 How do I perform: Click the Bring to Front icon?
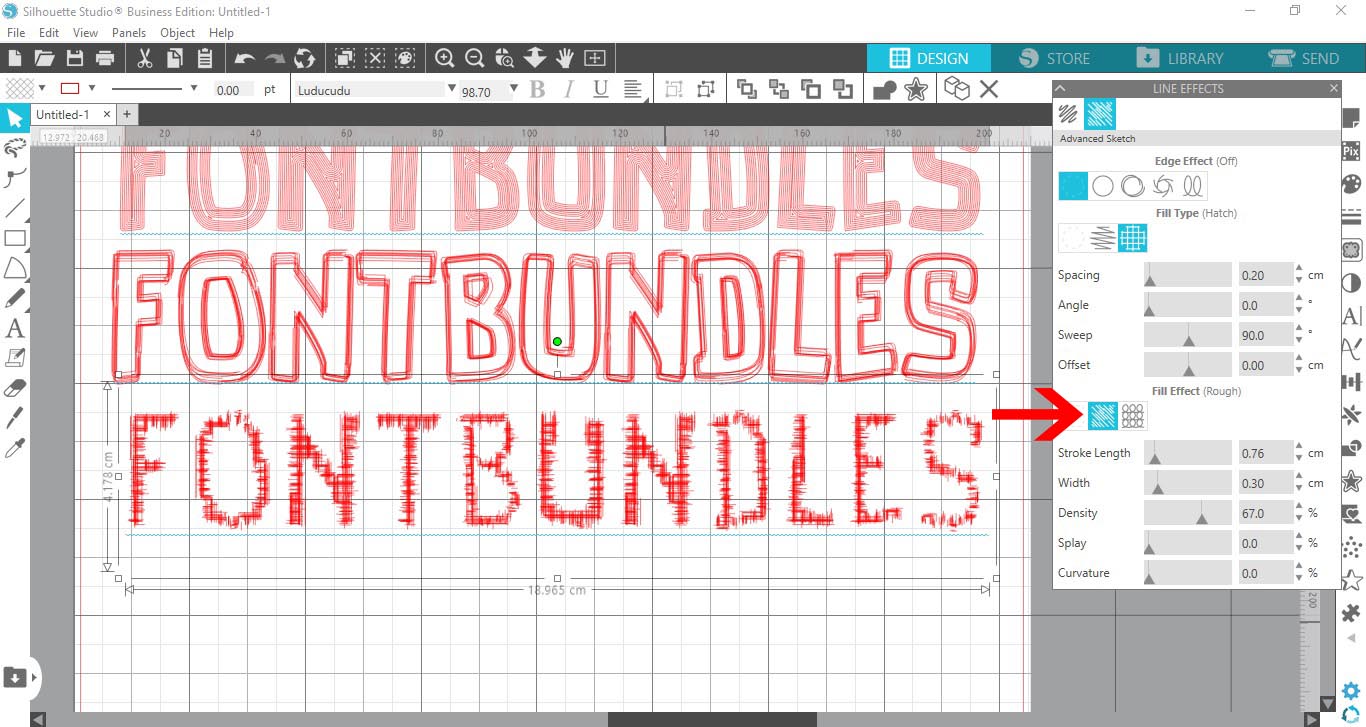point(747,89)
